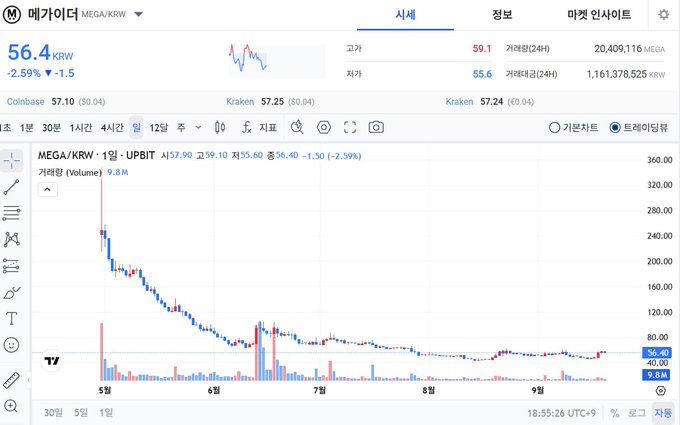Toggle 로그 logarithmic scale
680x425 pixels.
pyautogui.click(x=637, y=413)
